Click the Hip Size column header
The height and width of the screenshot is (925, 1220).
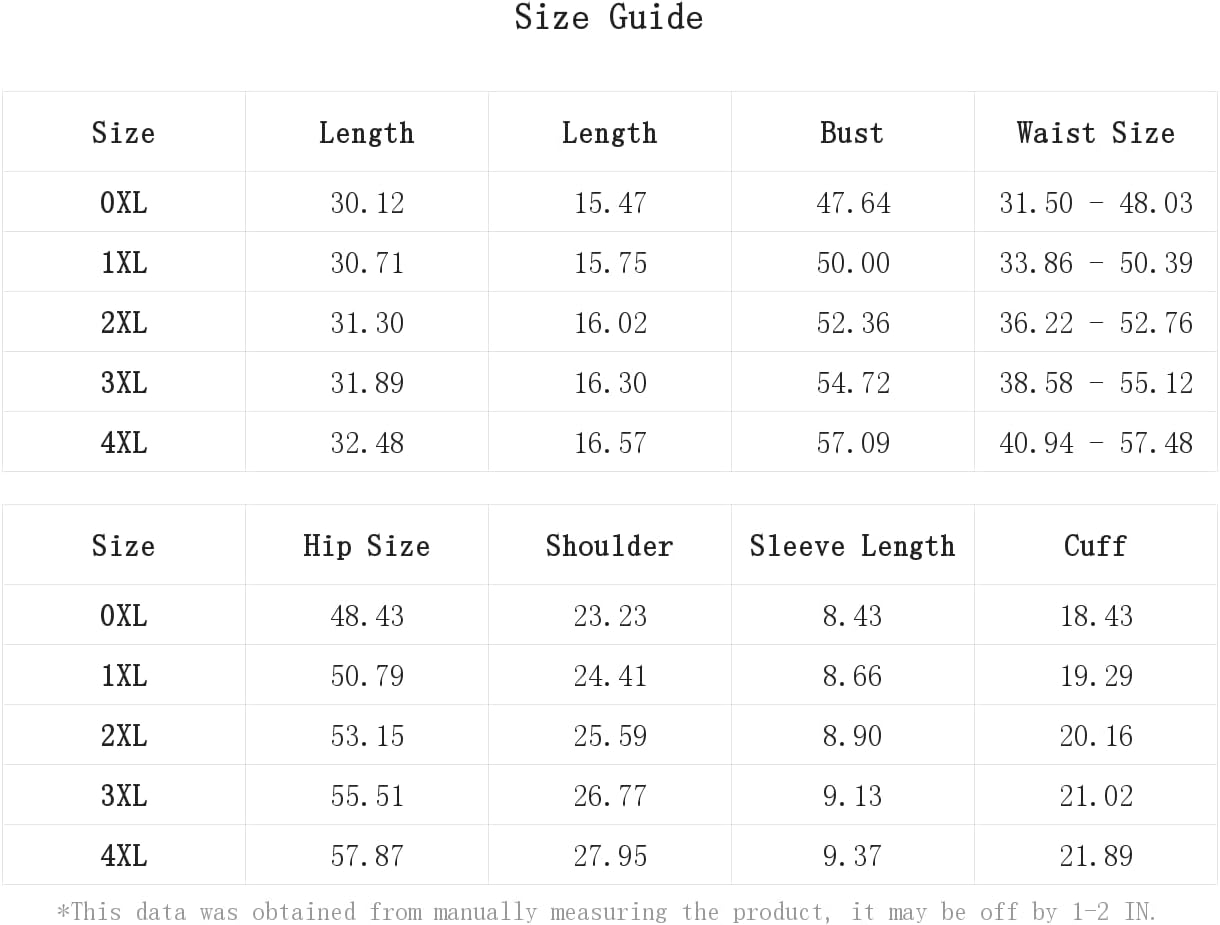[367, 546]
